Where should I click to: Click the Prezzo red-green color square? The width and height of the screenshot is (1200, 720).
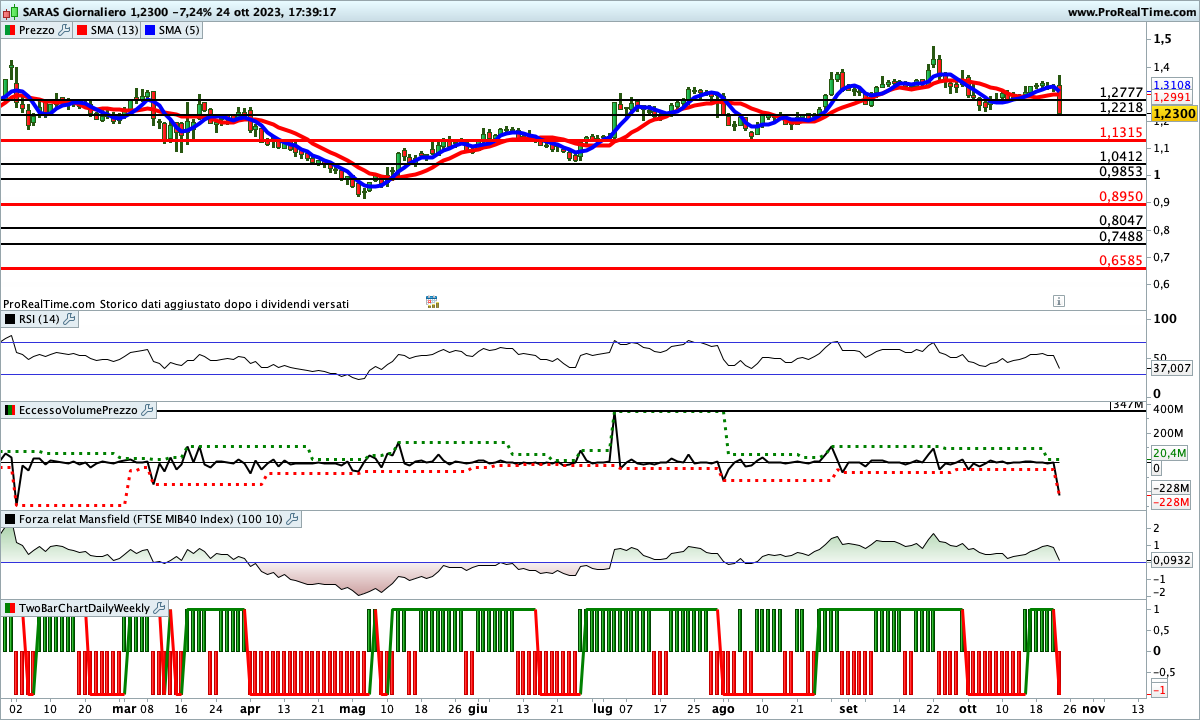click(9, 31)
